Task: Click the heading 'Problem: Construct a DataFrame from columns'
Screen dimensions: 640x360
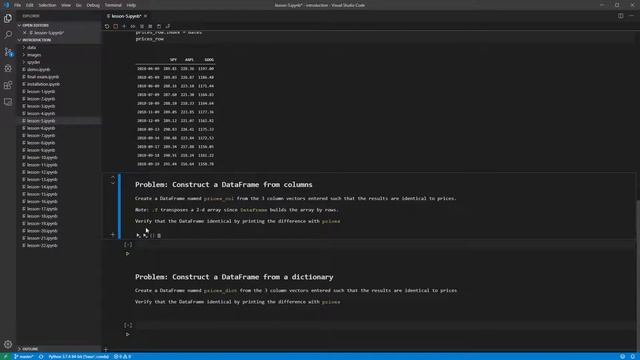Action: click(224, 184)
